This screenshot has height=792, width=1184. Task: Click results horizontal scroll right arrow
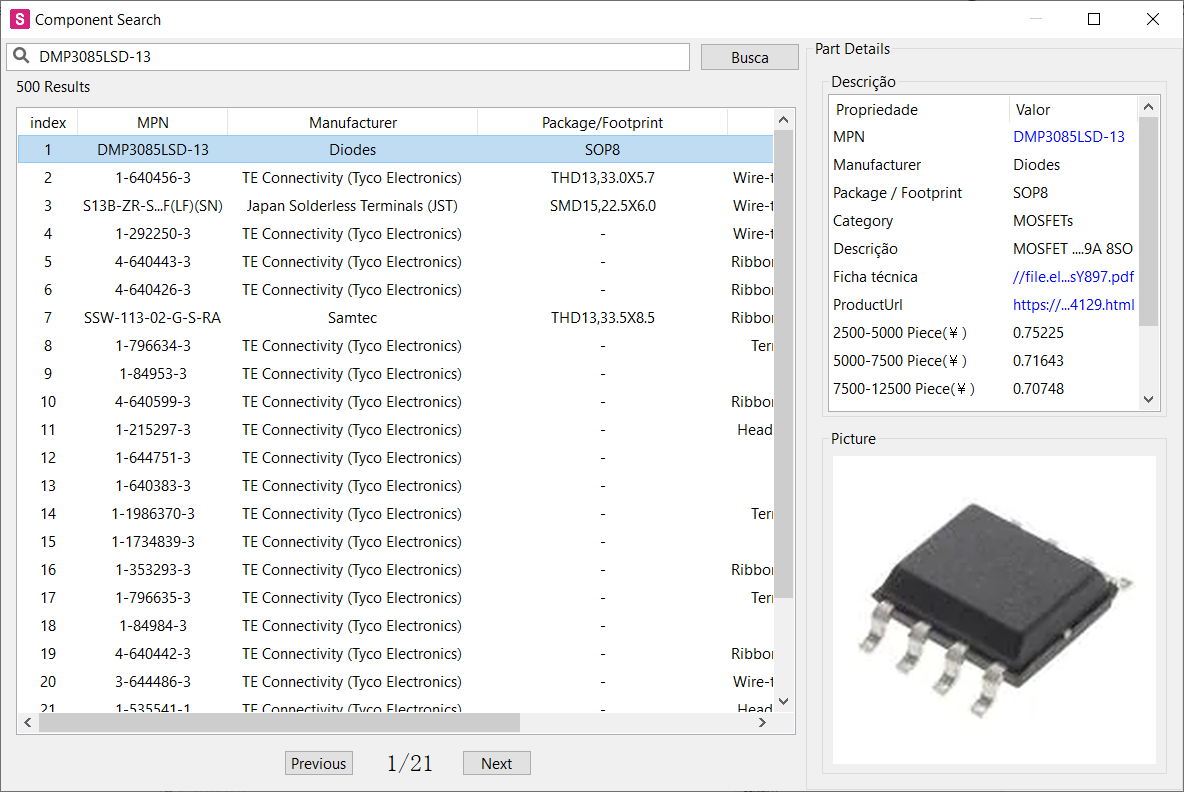tap(762, 723)
